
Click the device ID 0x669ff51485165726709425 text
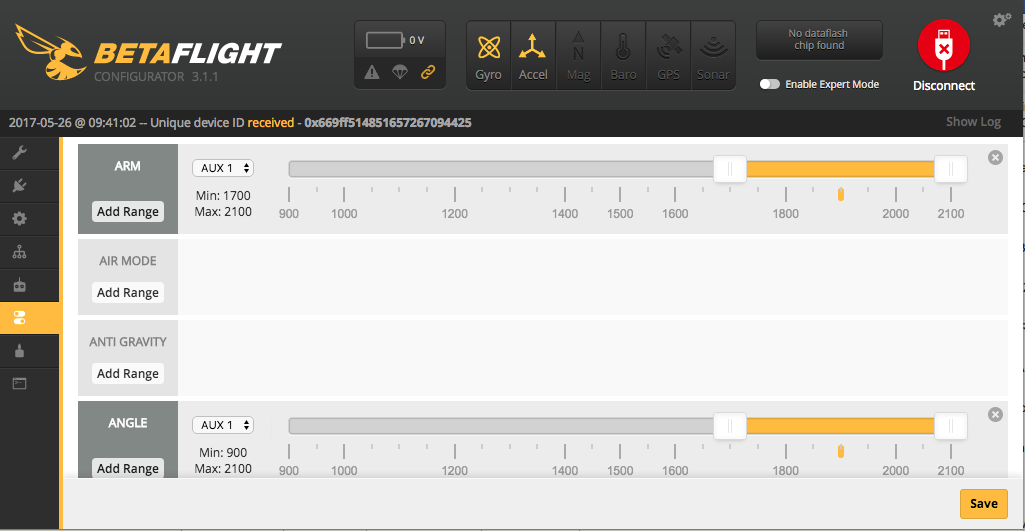click(x=388, y=122)
